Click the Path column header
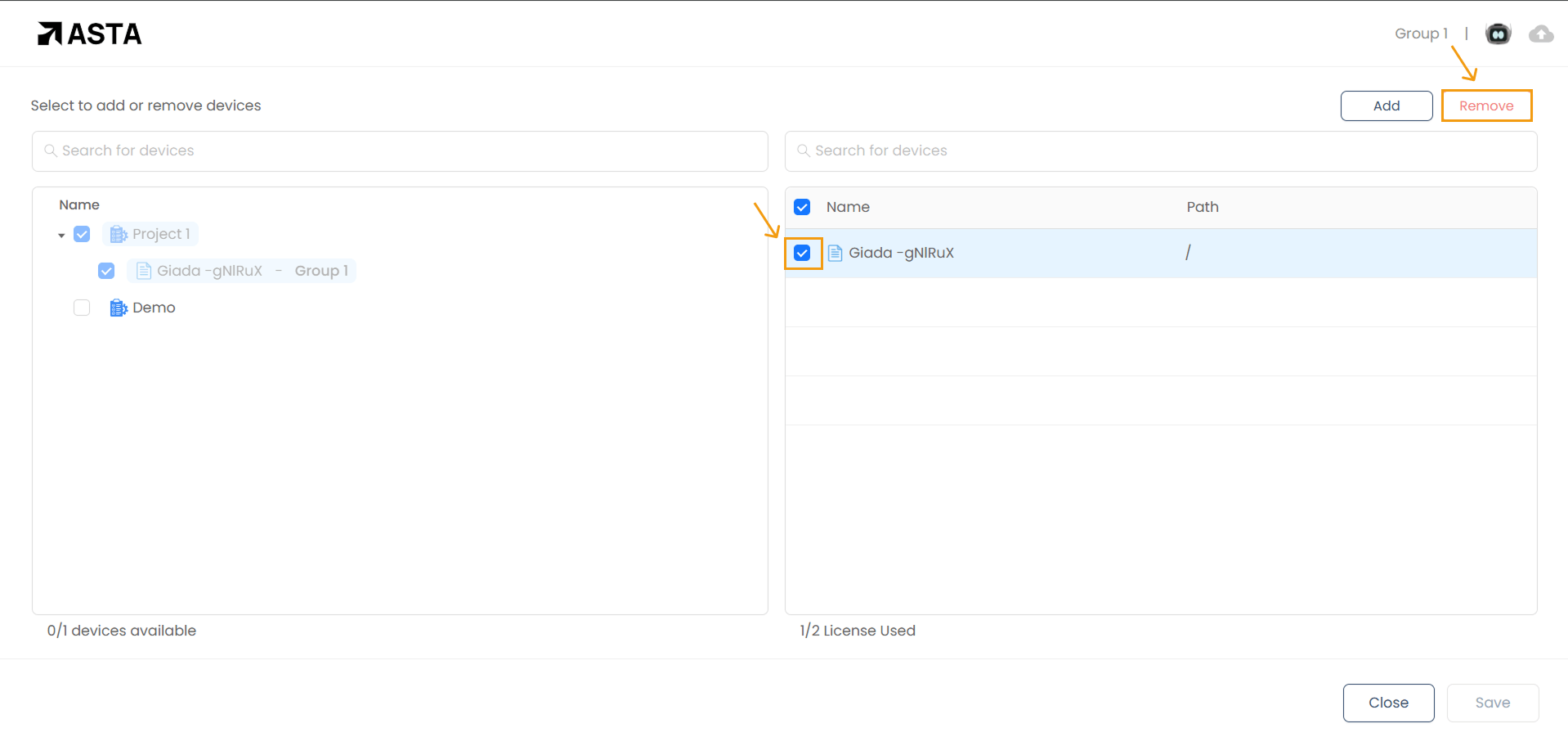This screenshot has height=746, width=1568. tap(1202, 207)
